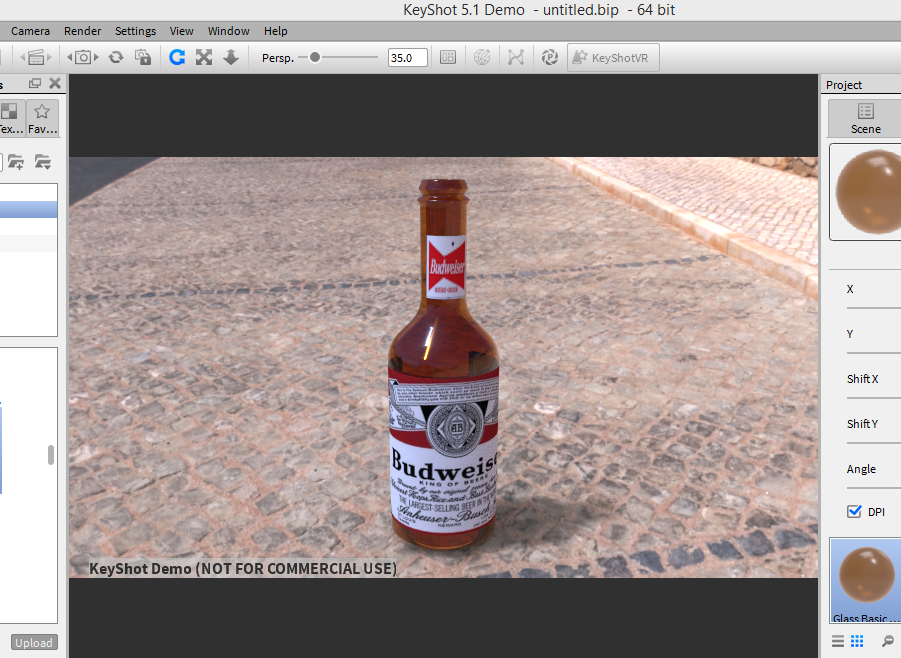Screen dimensions: 901x658
Task: Click the blue tumble rotate icon
Action: tap(177, 57)
